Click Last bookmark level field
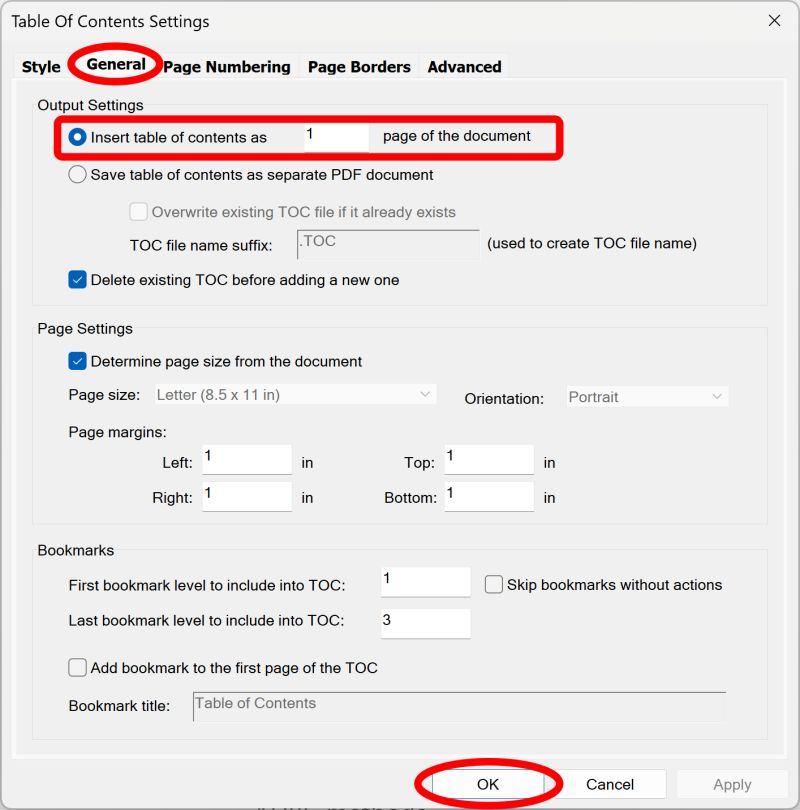Viewport: 800px width, 810px height. tap(426, 624)
